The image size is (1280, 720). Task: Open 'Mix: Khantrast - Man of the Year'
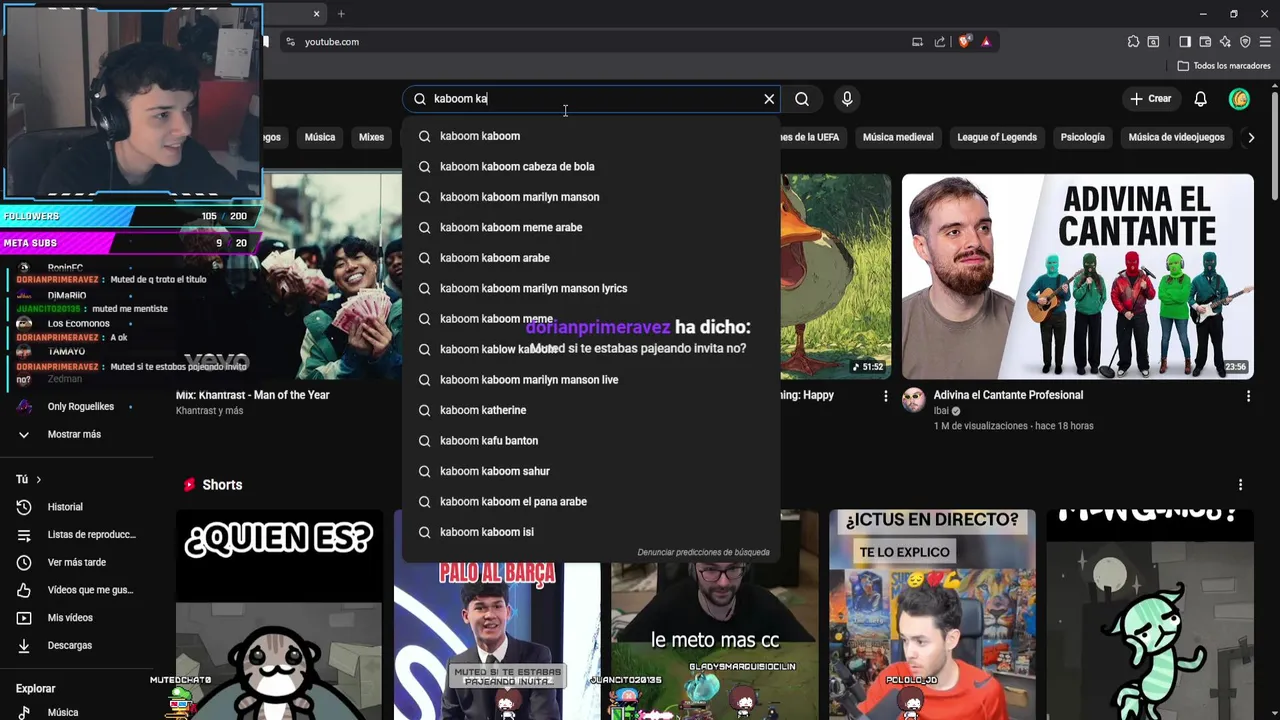(252, 395)
